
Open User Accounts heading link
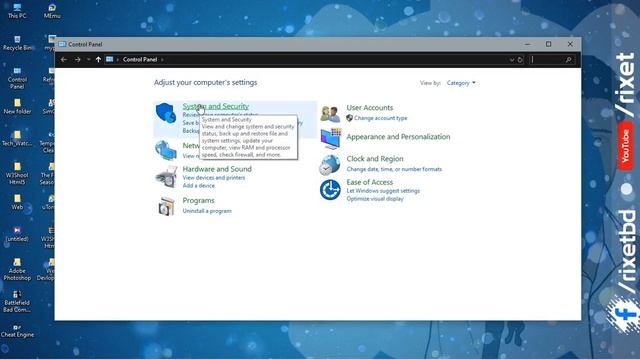370,108
